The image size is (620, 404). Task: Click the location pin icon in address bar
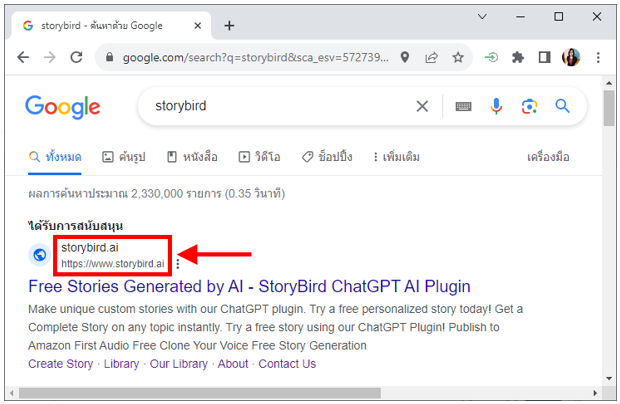click(405, 58)
